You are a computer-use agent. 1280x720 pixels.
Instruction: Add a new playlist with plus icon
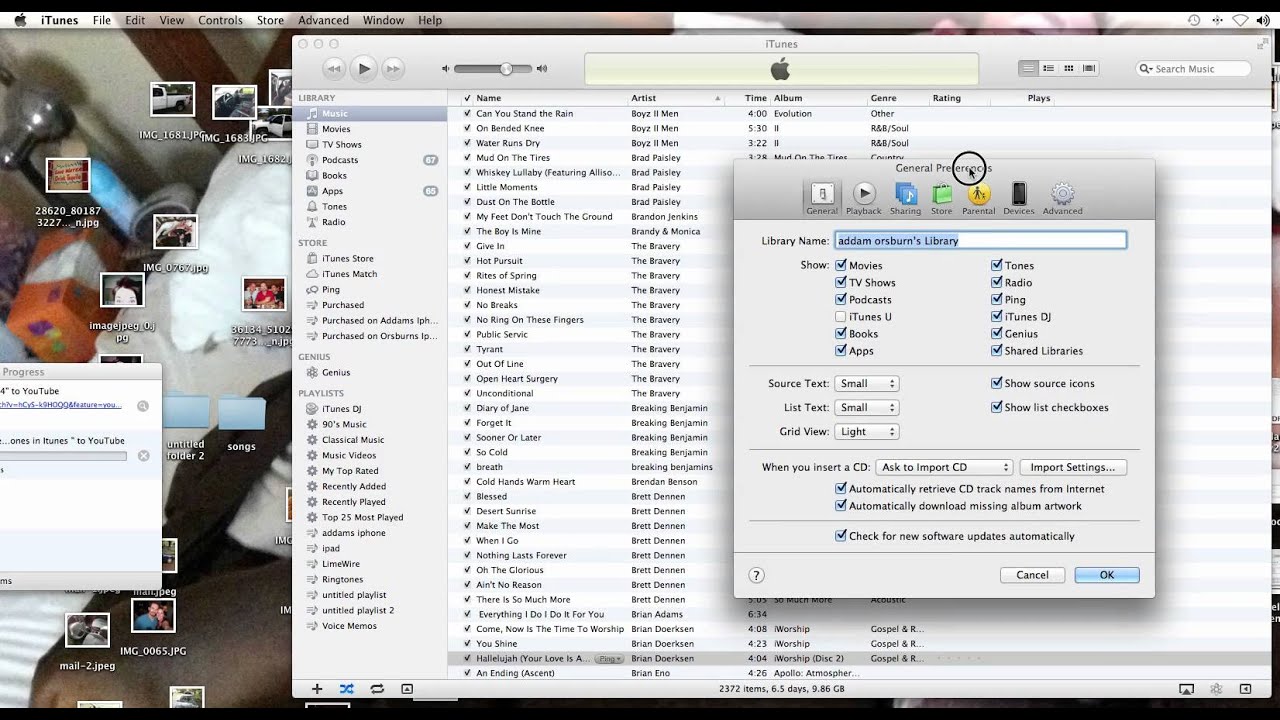coord(317,689)
